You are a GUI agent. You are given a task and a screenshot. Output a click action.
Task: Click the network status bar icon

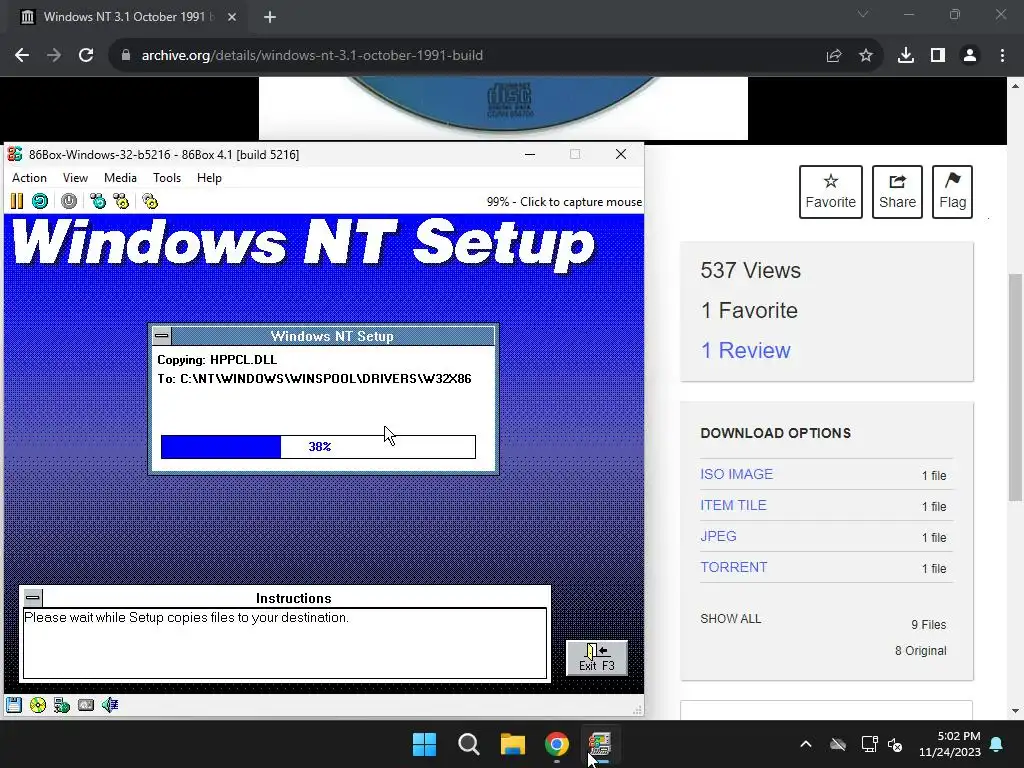[x=62, y=705]
